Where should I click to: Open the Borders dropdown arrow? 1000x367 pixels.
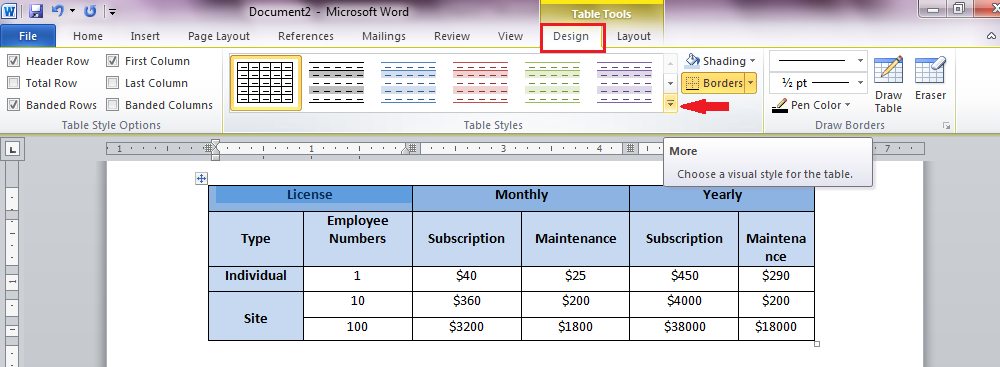click(x=751, y=83)
